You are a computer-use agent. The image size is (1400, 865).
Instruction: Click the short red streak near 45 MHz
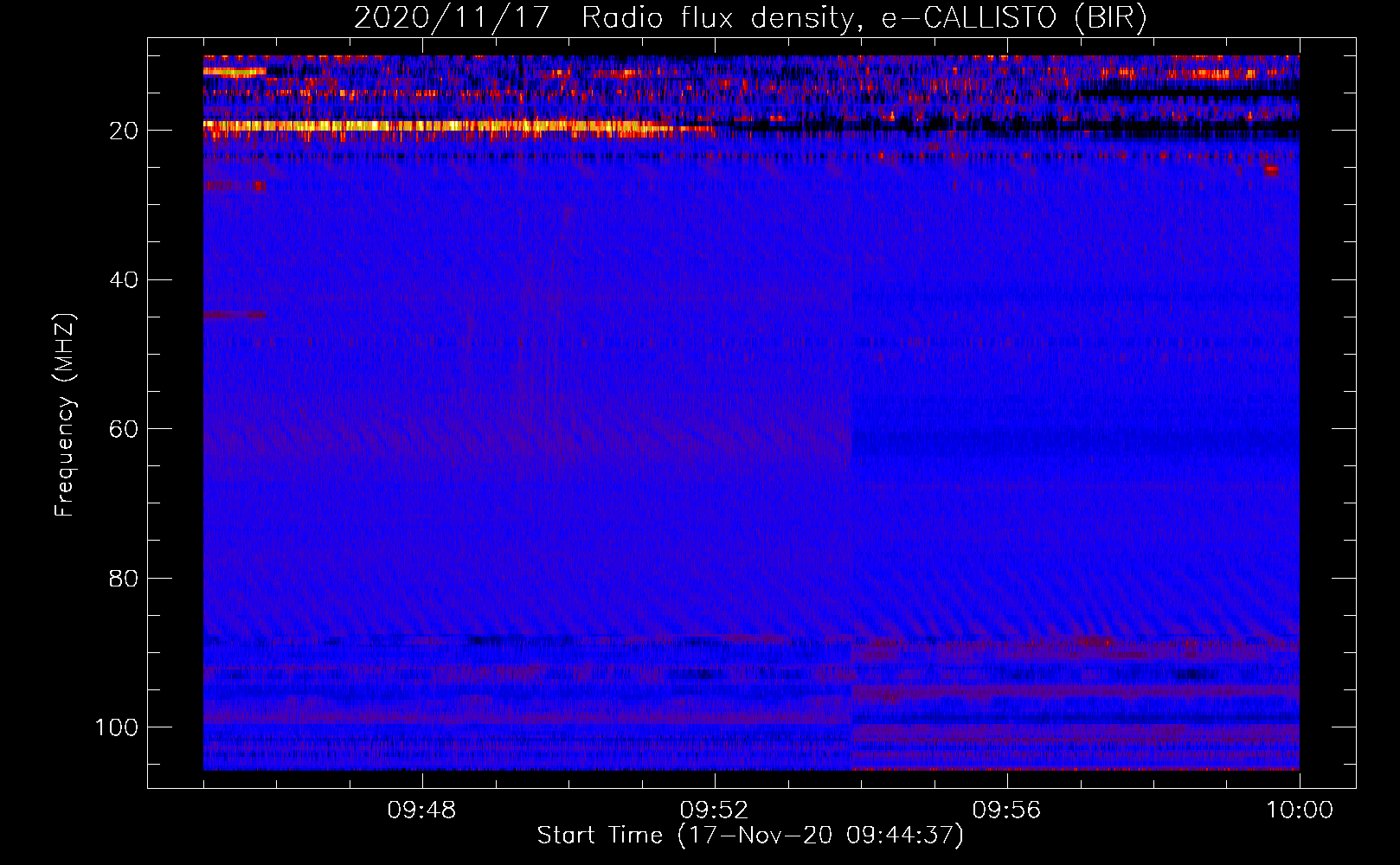[x=235, y=316]
